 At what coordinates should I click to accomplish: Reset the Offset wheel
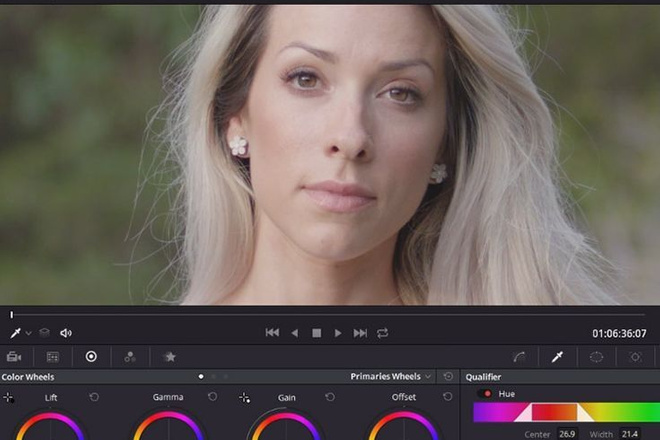[448, 397]
